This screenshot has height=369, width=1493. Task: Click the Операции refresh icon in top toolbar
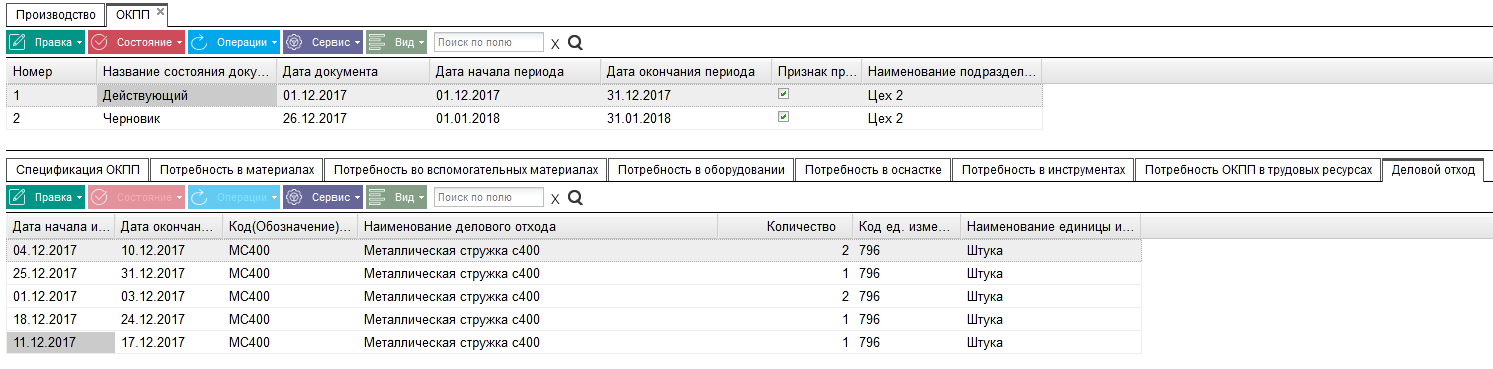click(x=198, y=43)
